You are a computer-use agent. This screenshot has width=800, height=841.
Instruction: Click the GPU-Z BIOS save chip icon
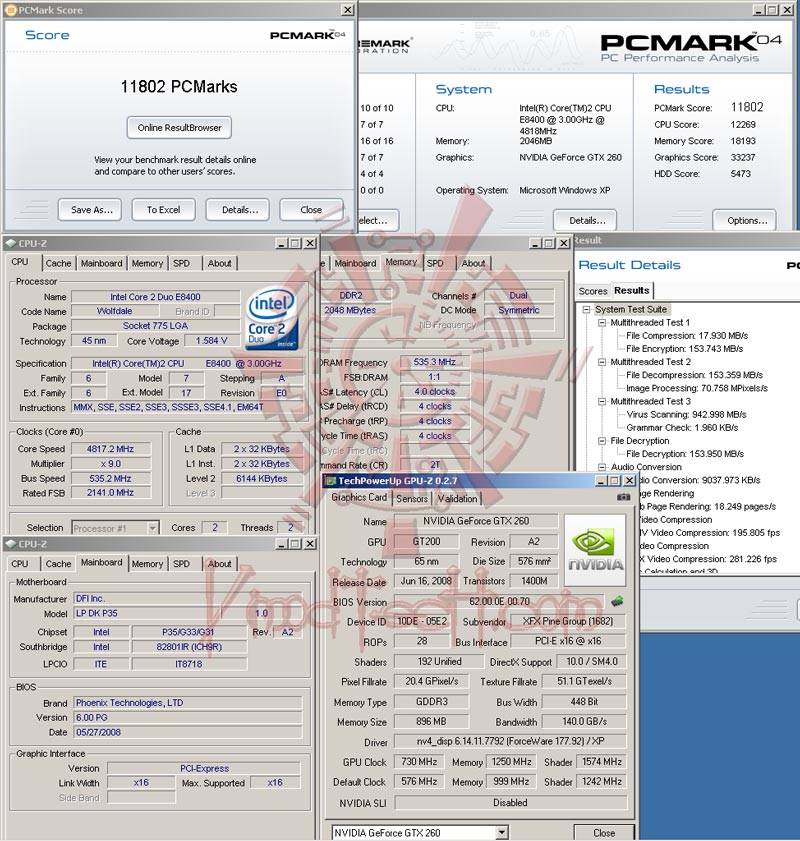click(618, 601)
